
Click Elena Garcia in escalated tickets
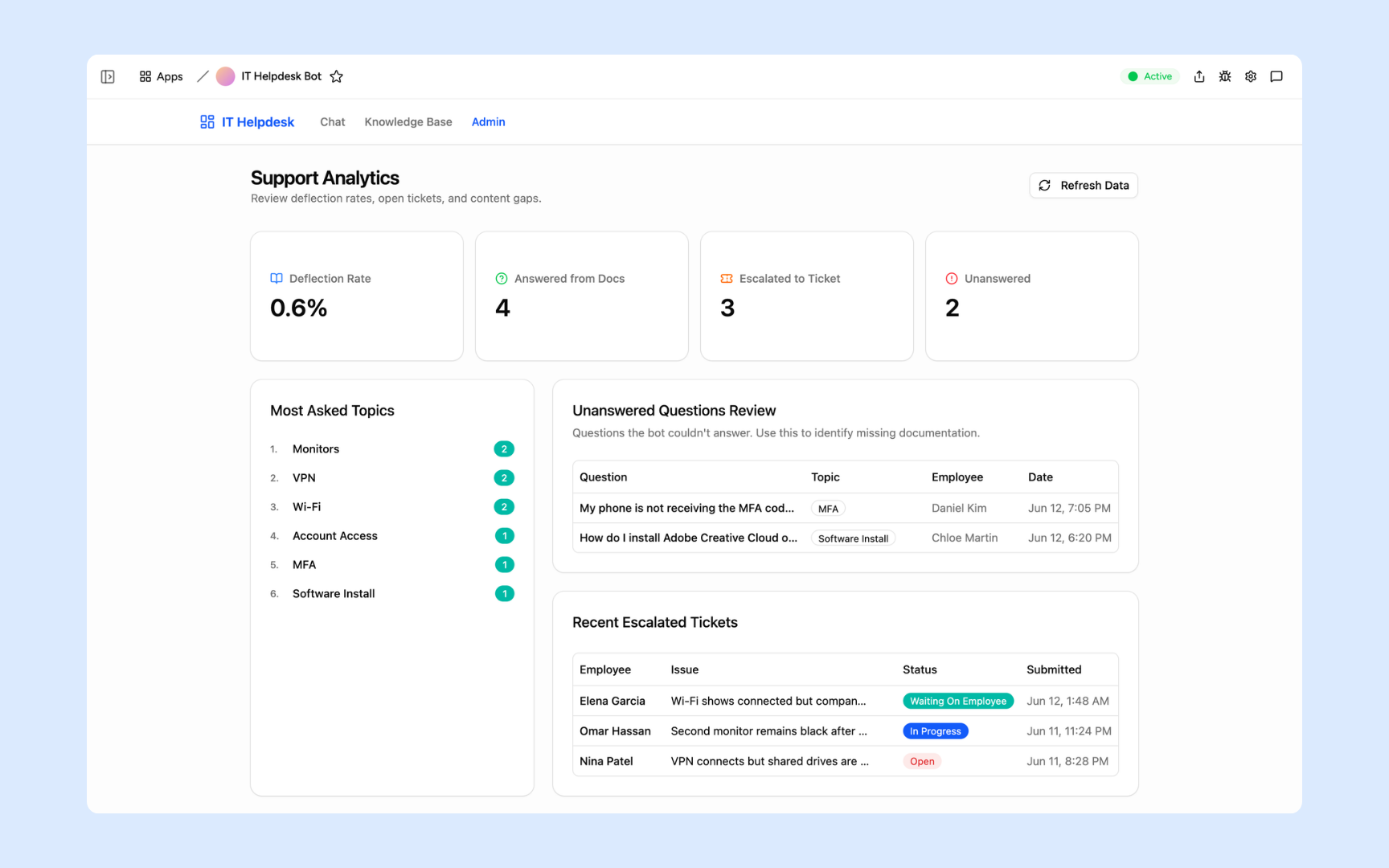click(x=613, y=701)
